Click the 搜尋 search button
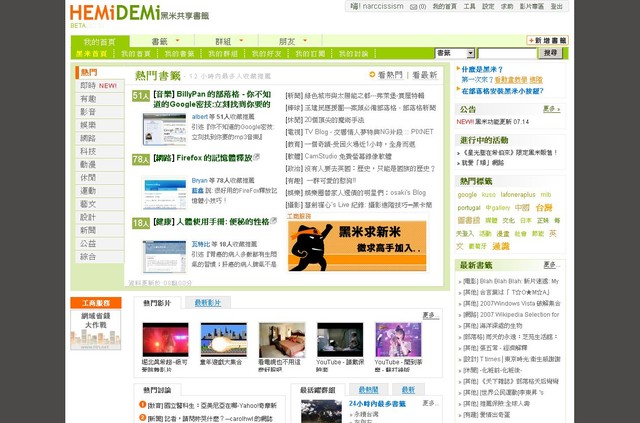 pyautogui.click(x=550, y=53)
